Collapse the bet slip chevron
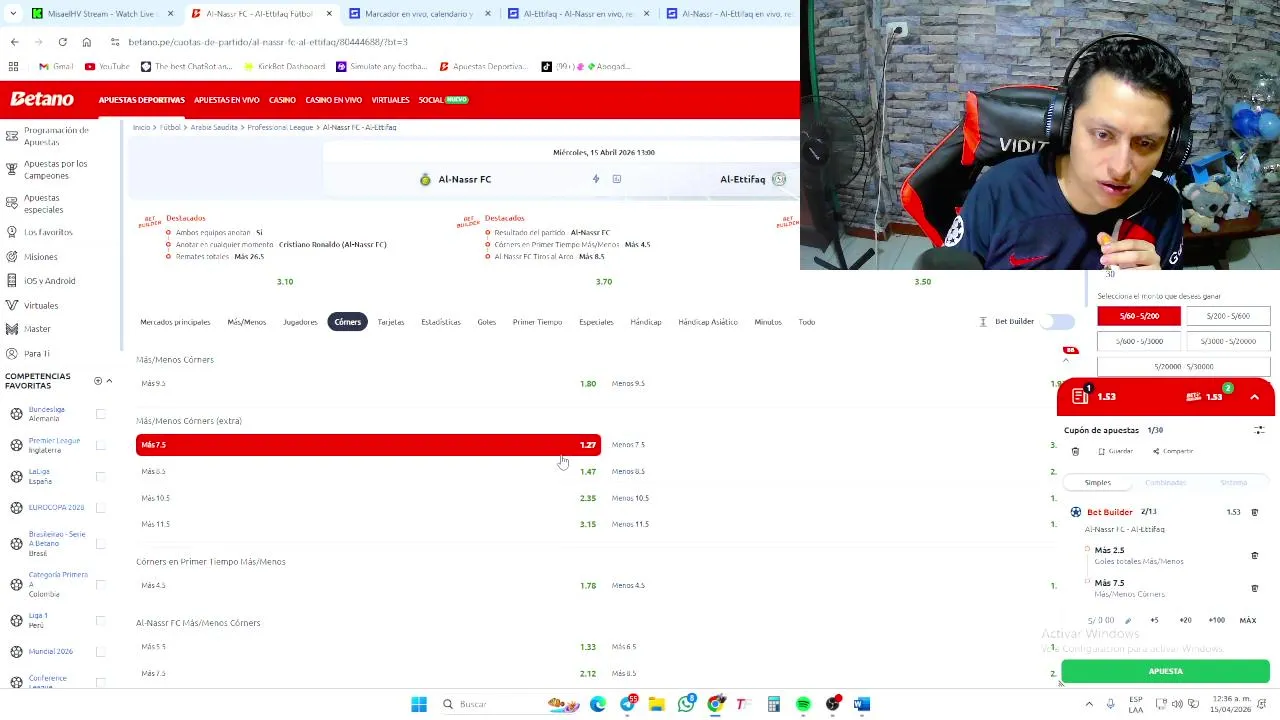The image size is (1280, 720). 1254,397
